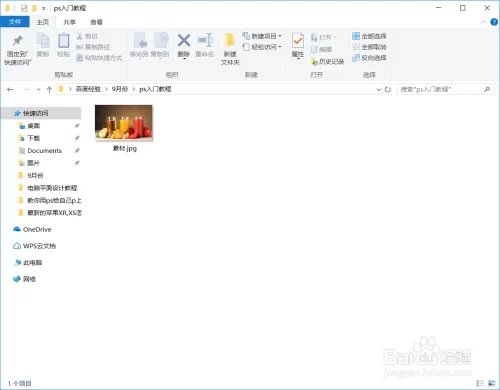Open Pictures in quick access list
This screenshot has height=390, width=500.
33,163
